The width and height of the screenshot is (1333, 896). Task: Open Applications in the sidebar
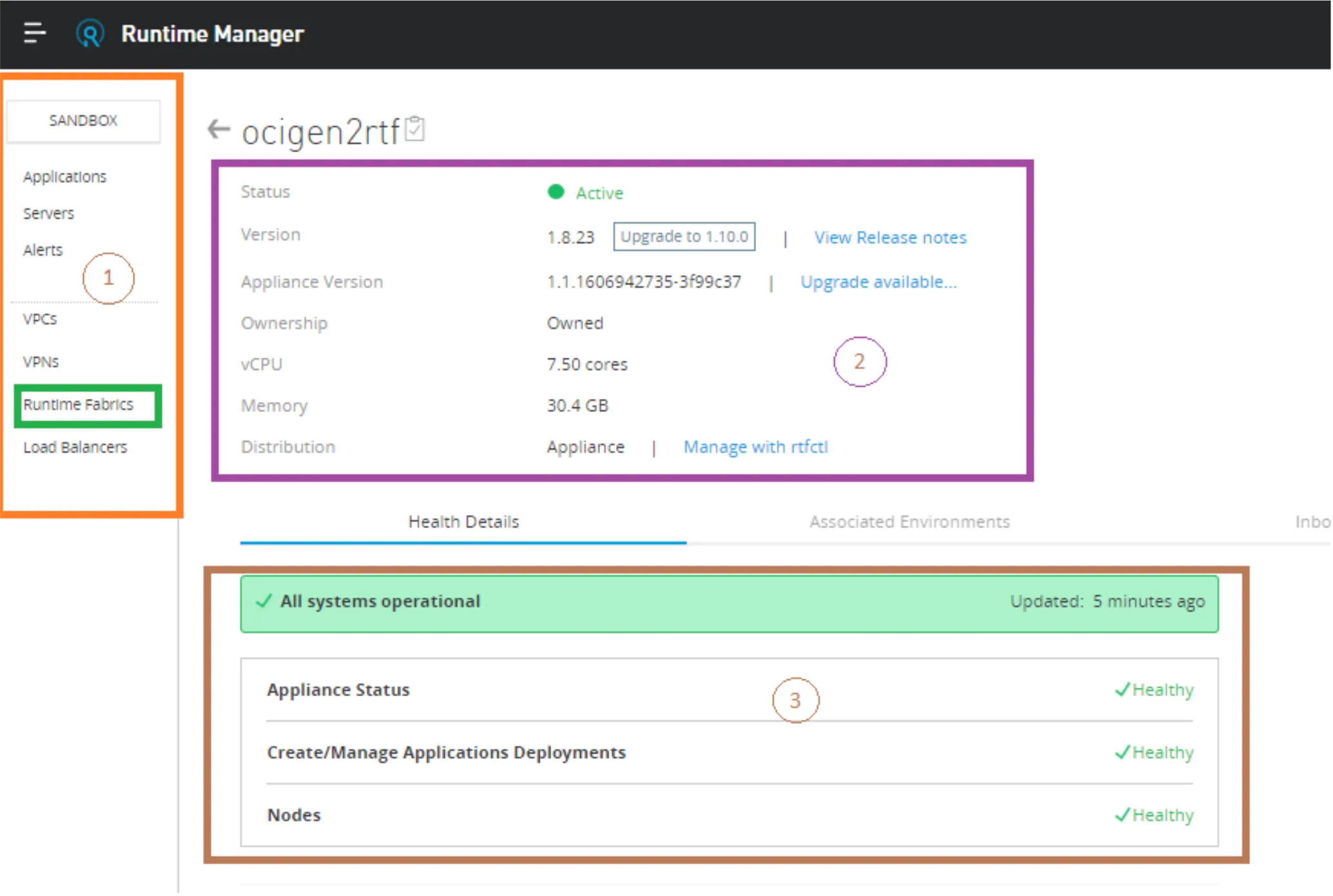click(x=64, y=177)
